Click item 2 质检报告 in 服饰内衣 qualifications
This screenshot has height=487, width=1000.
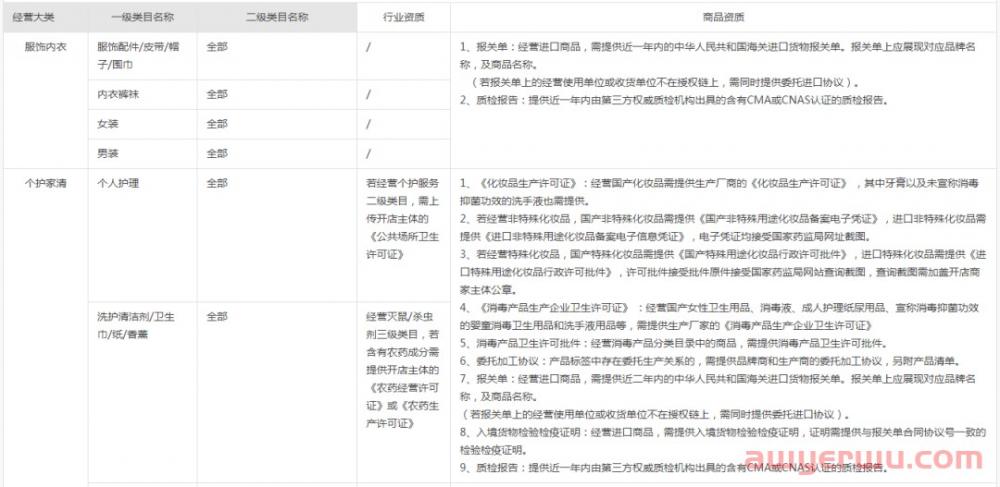pyautogui.click(x=673, y=100)
